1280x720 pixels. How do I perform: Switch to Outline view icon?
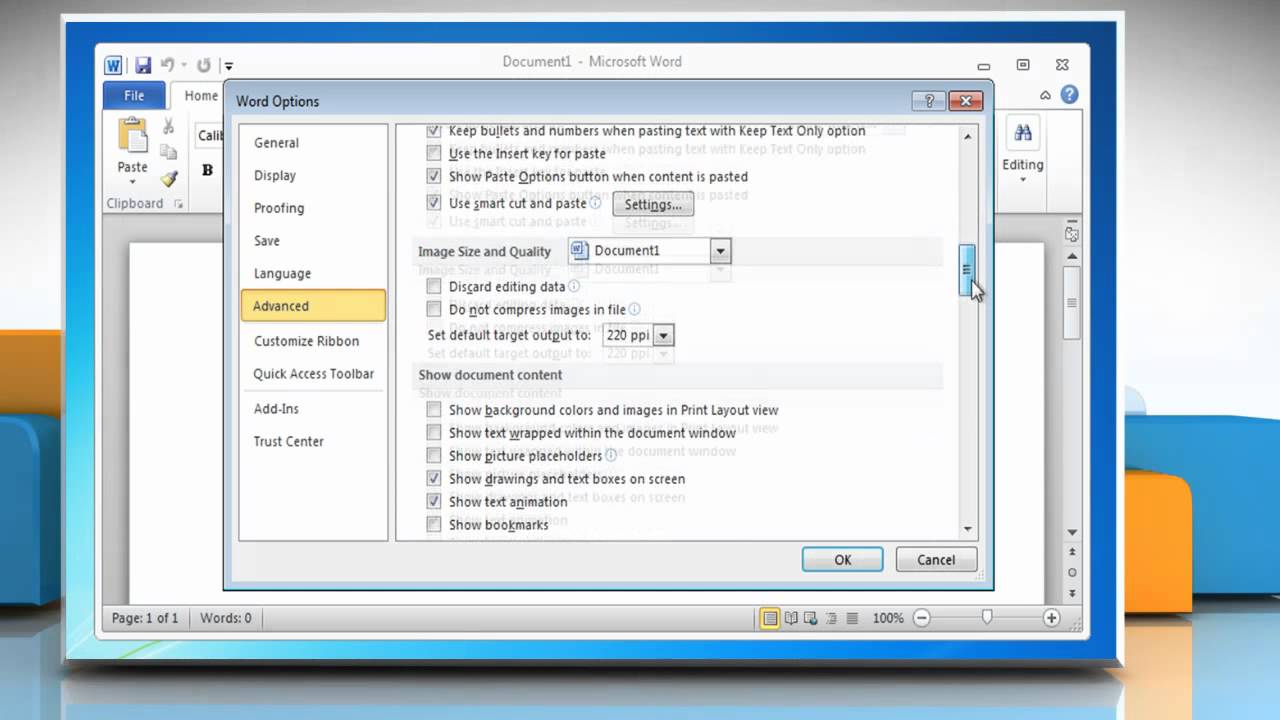[831, 618]
